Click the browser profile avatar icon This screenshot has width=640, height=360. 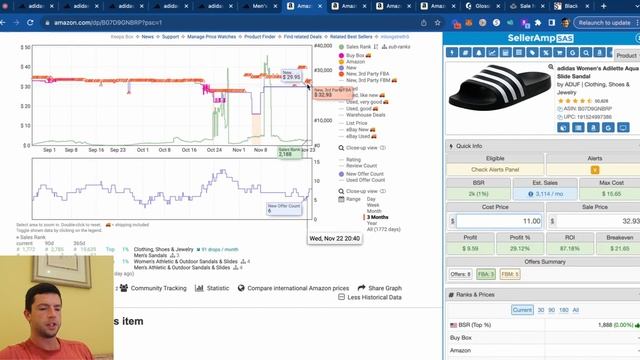(x=565, y=23)
